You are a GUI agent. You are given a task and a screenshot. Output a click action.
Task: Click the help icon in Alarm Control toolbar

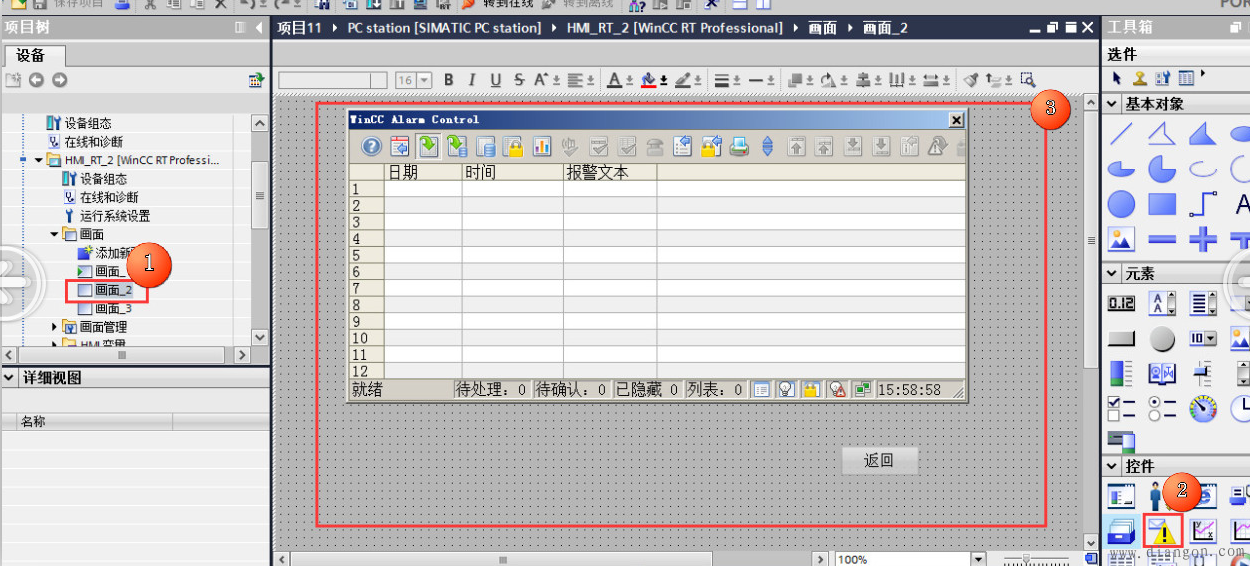point(371,147)
